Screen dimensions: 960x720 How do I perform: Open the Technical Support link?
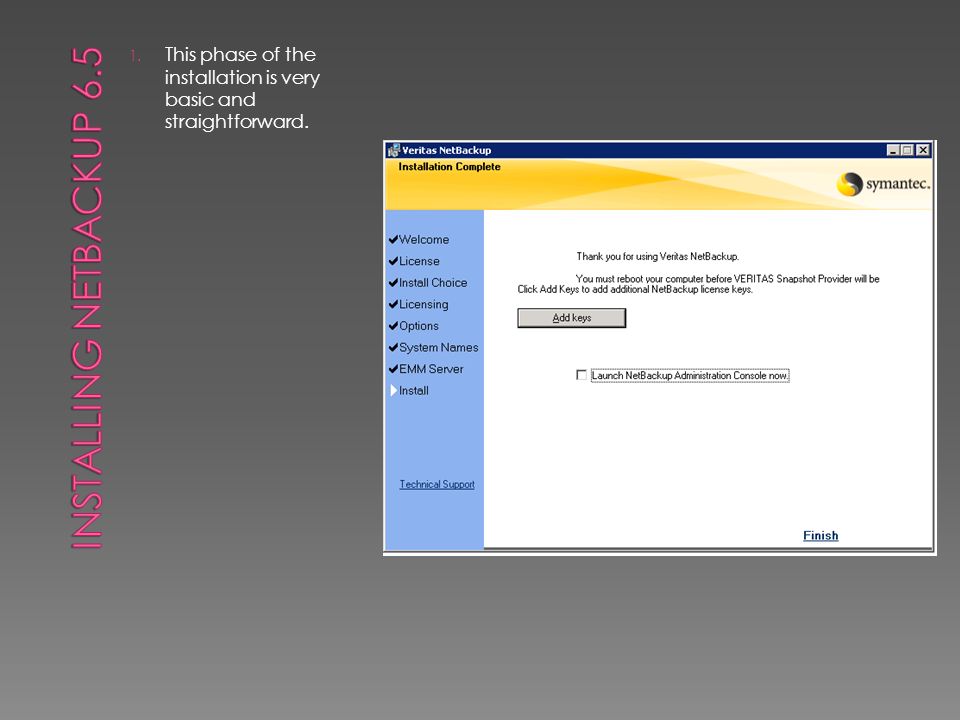click(437, 484)
